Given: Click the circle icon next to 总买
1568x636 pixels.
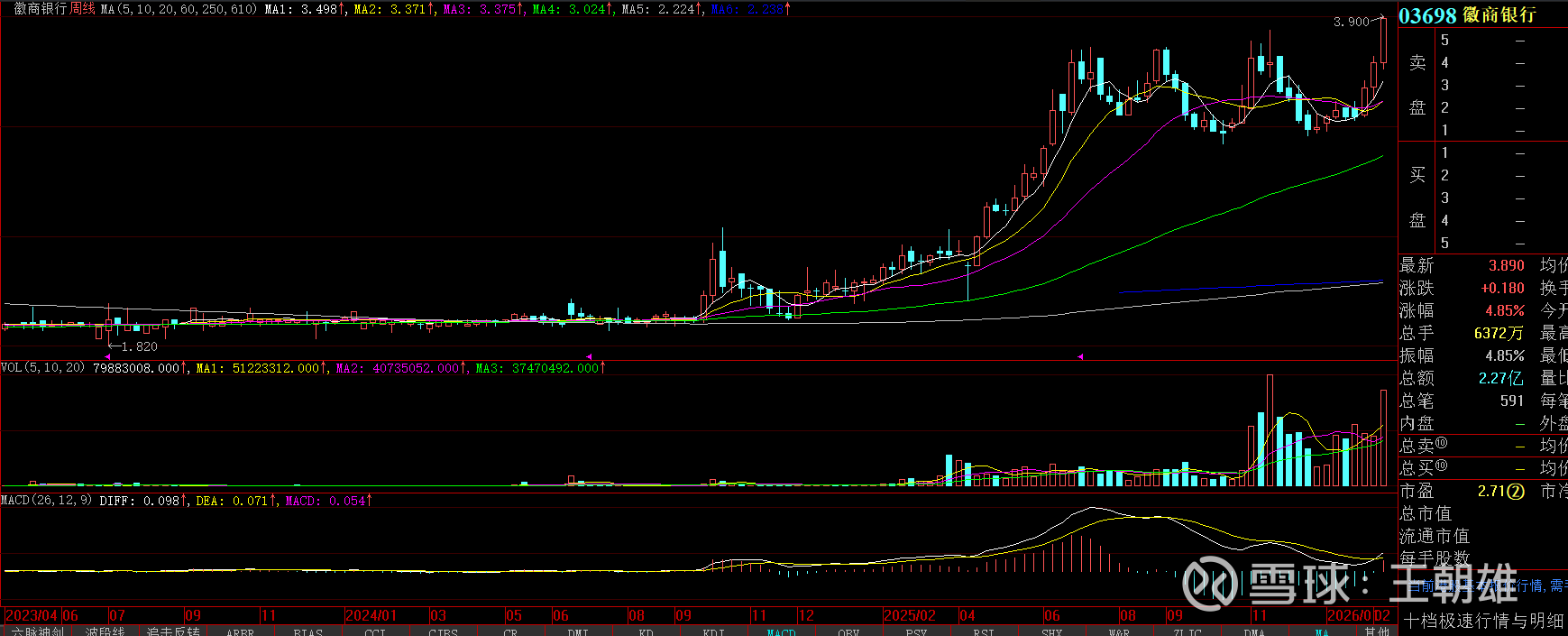Looking at the screenshot, I should coord(1442,465).
